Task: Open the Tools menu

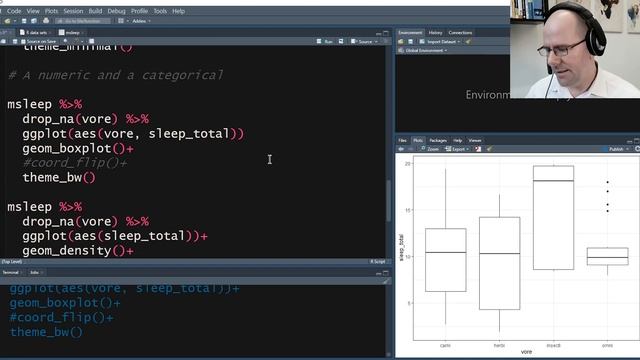Action: (x=160, y=11)
